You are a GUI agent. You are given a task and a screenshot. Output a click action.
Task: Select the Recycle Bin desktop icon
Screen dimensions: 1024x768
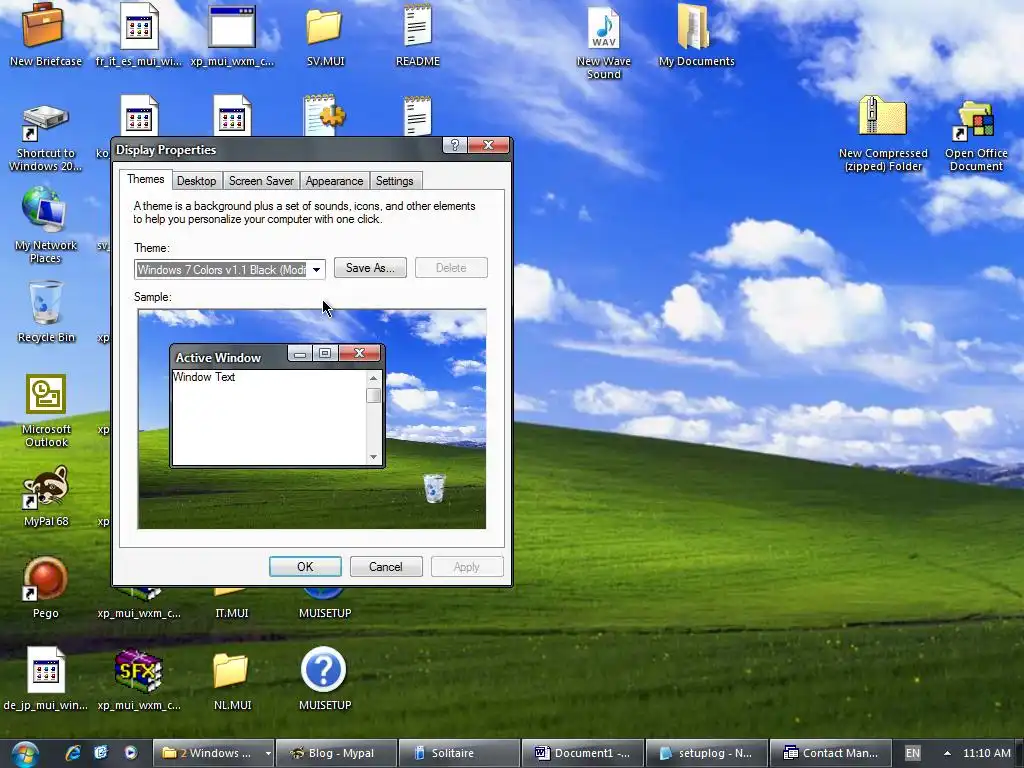(46, 312)
